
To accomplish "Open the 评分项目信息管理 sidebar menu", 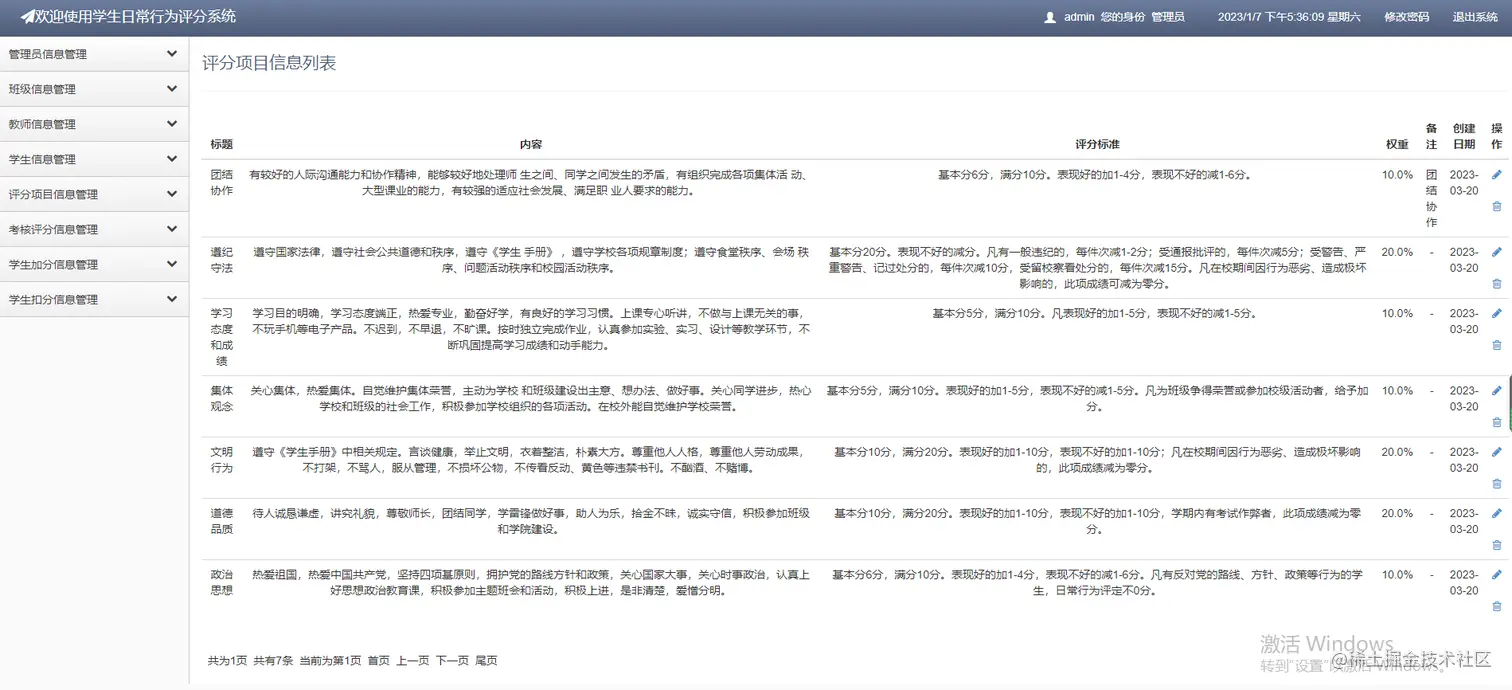I will [x=94, y=194].
